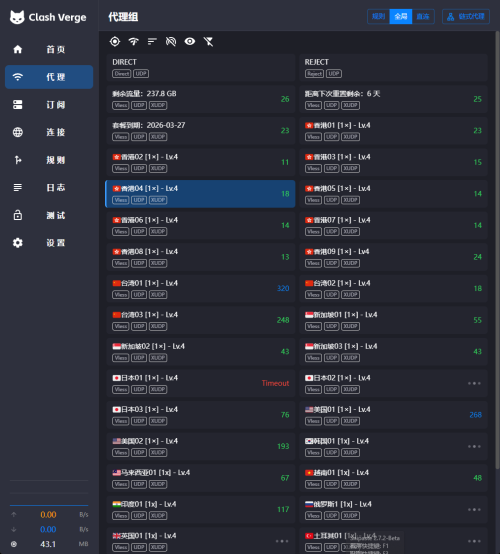This screenshot has height=554, width=500.
Task: Select the 新加坡01 proxy node
Action: pos(393,320)
